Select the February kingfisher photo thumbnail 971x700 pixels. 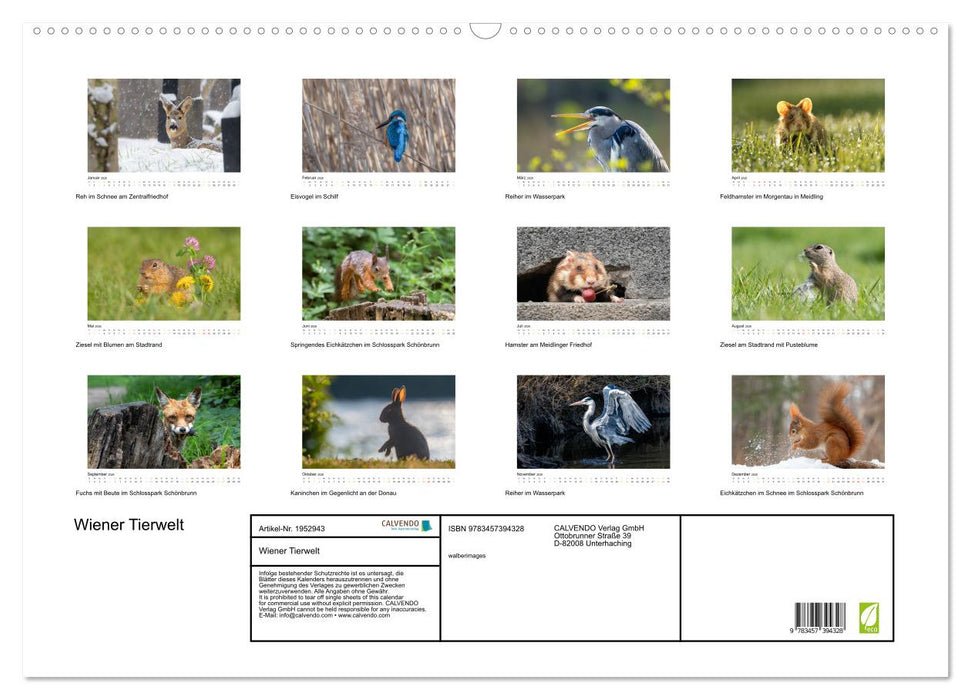(380, 123)
